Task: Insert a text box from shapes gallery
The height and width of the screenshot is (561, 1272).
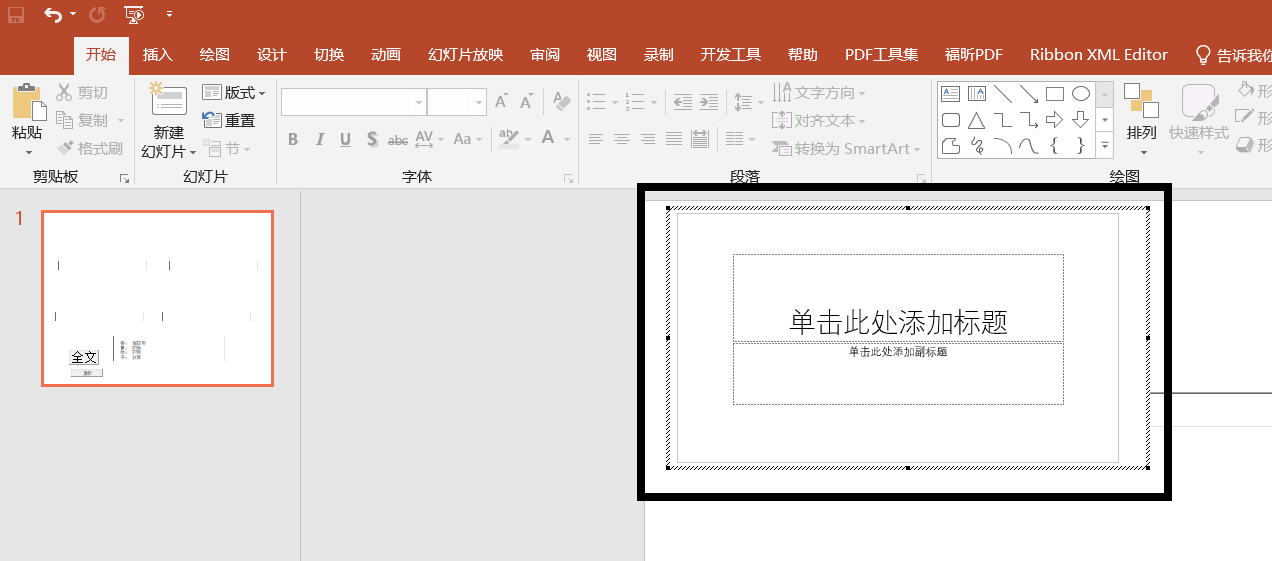Action: [950, 94]
